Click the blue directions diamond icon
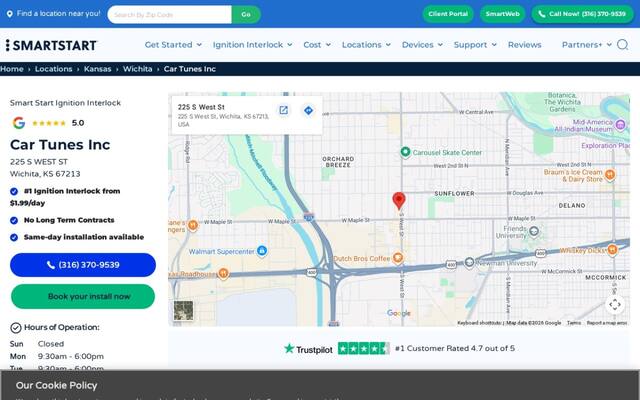Screen dimensions: 640x400 click(308, 110)
